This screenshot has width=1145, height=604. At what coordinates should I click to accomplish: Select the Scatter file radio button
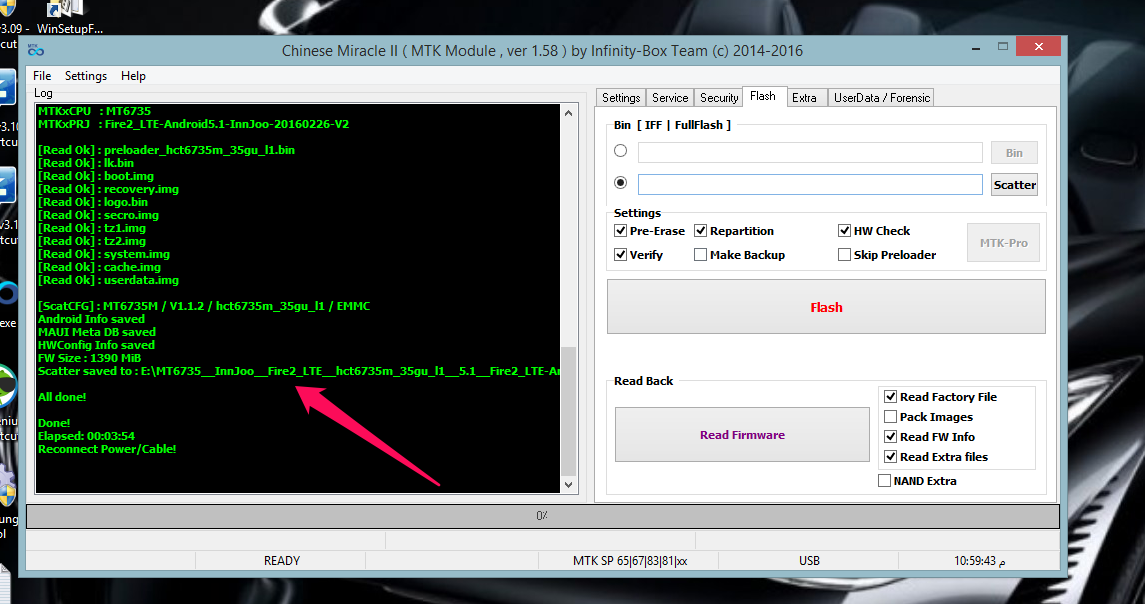(x=621, y=183)
